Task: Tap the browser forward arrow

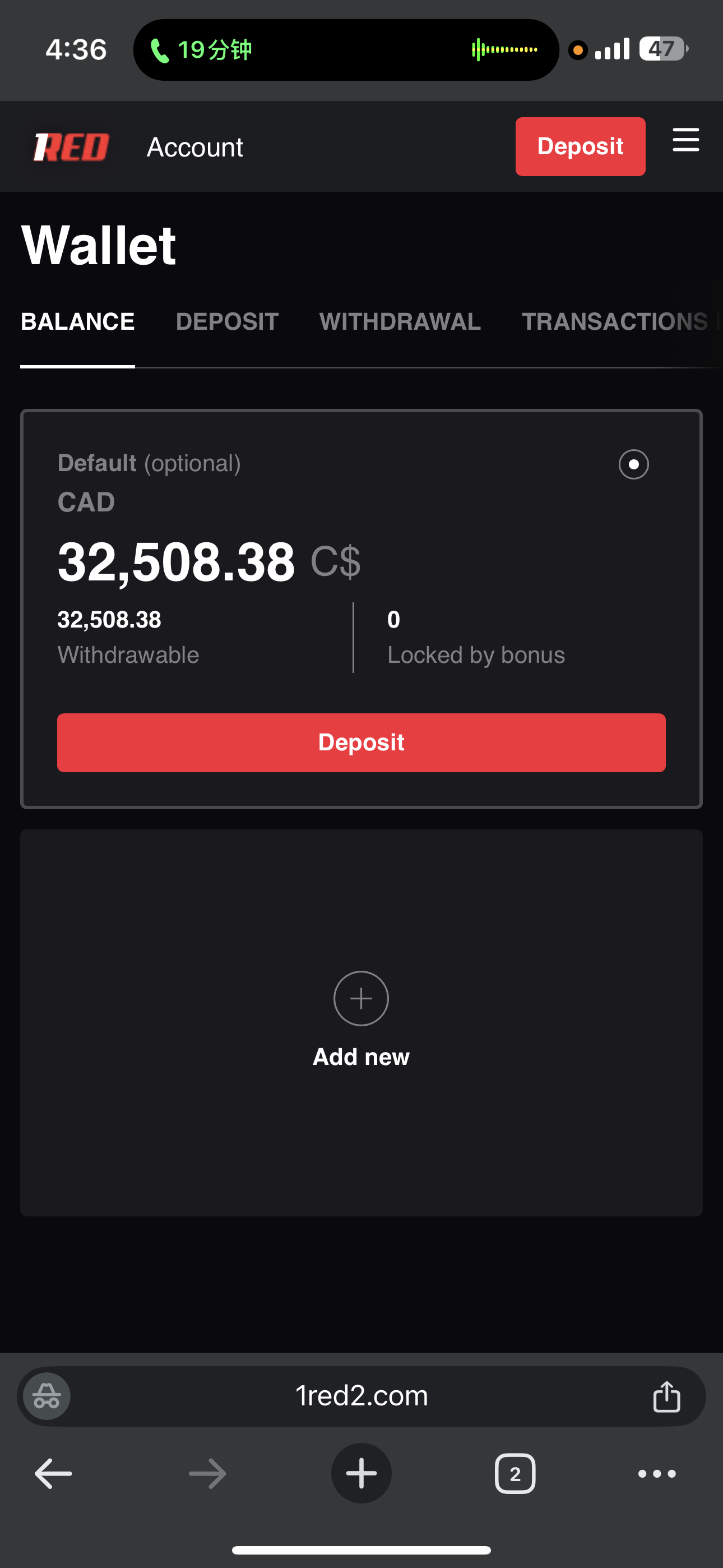Action: 207,1474
